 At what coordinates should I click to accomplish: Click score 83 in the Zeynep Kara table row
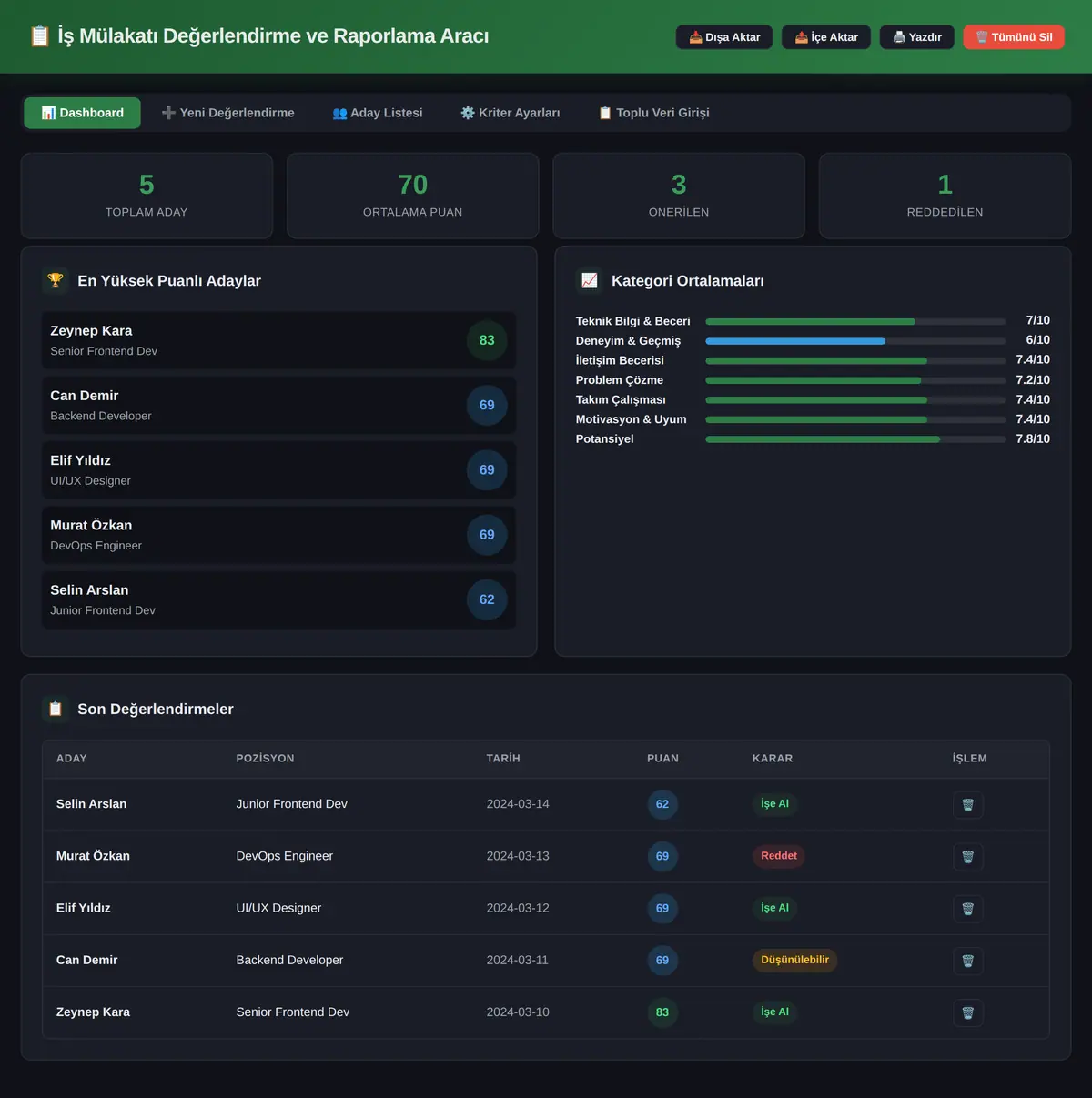pos(662,1012)
